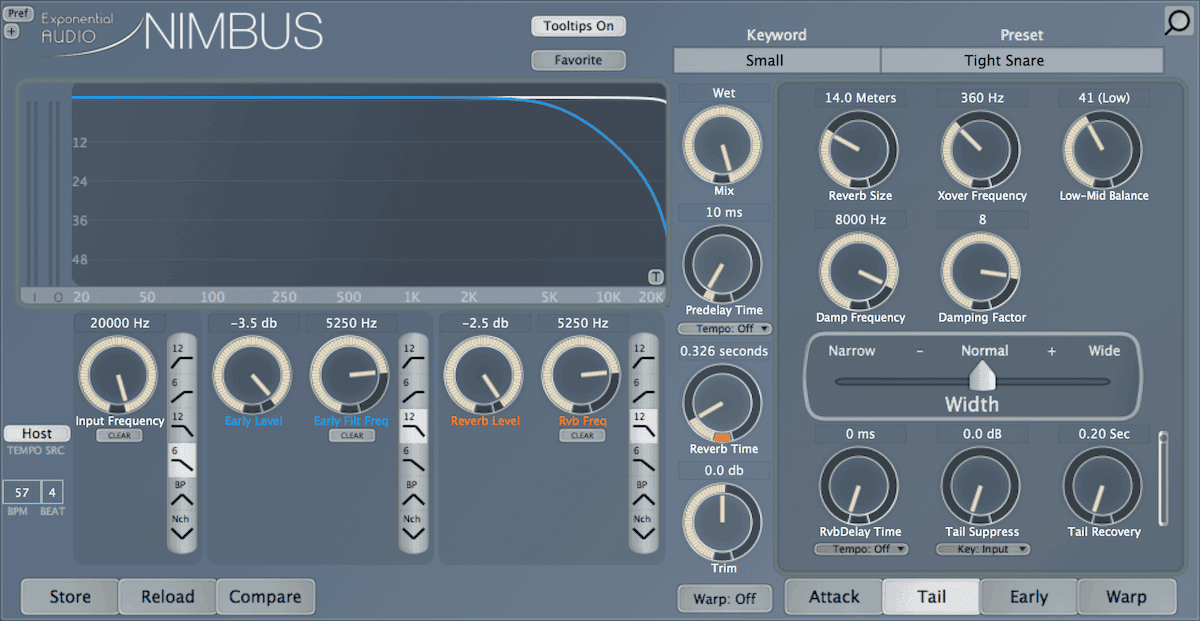This screenshot has height=621, width=1200.
Task: Open the Key: Input dropdown under Tail Suppress
Action: [x=983, y=549]
